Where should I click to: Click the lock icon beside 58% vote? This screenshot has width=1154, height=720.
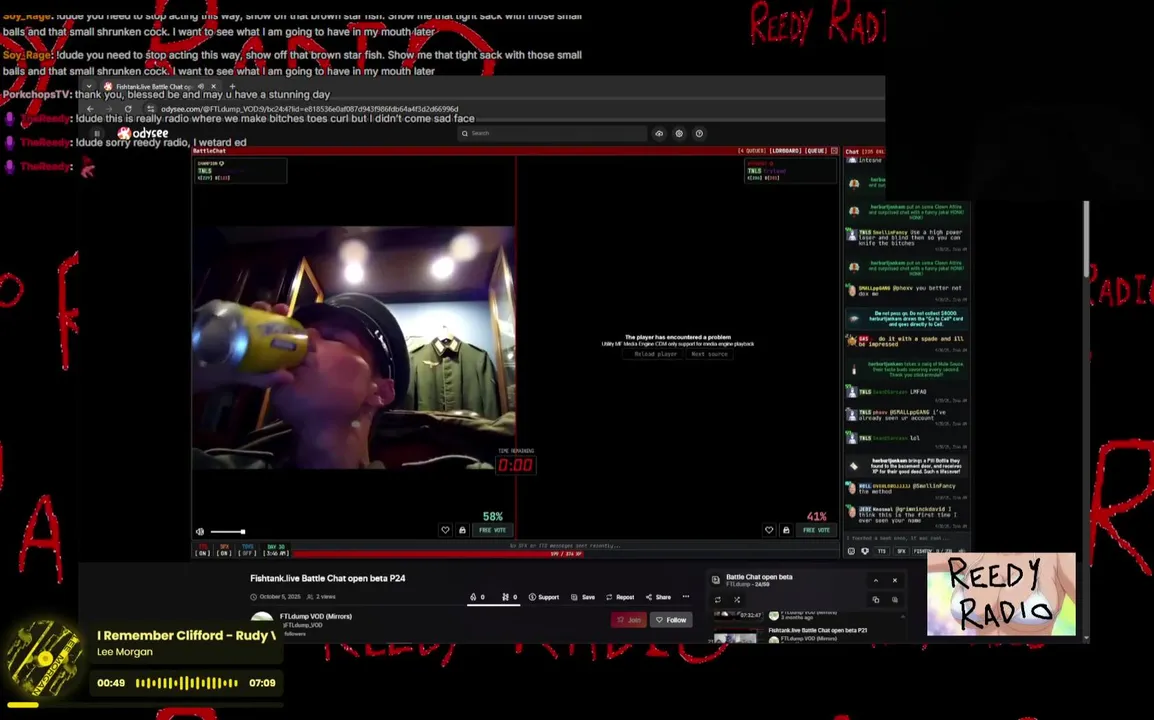(462, 530)
